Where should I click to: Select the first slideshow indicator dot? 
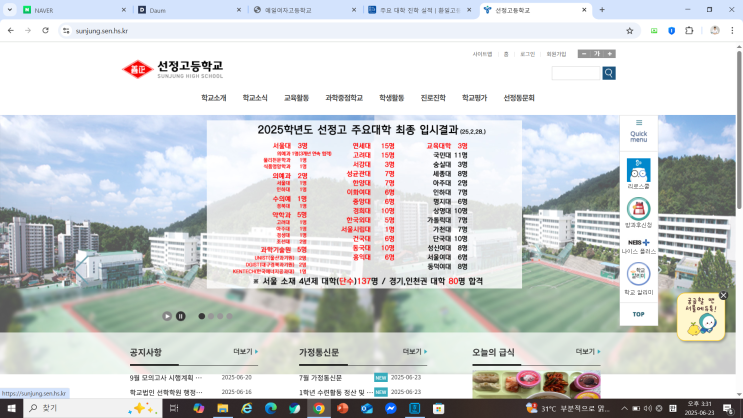202,316
